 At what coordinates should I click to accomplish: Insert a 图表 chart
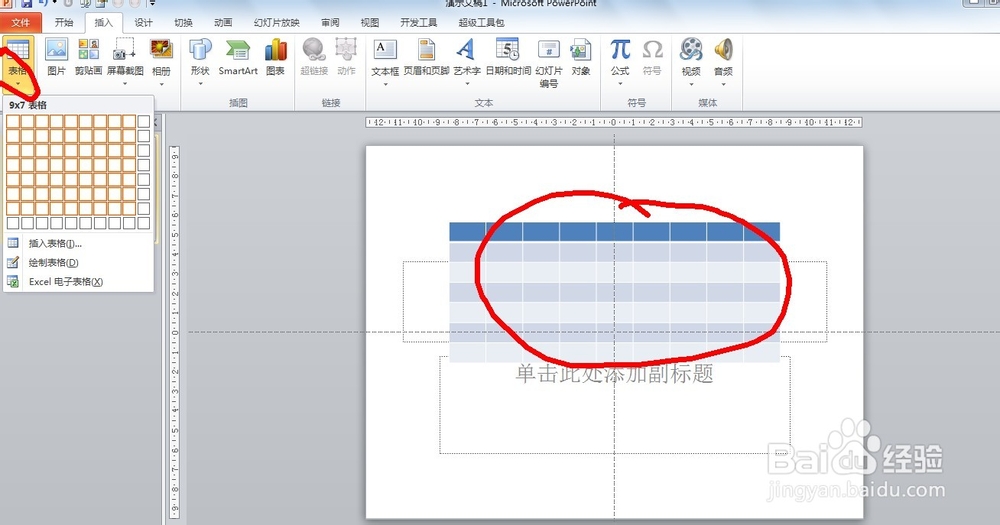[x=276, y=57]
